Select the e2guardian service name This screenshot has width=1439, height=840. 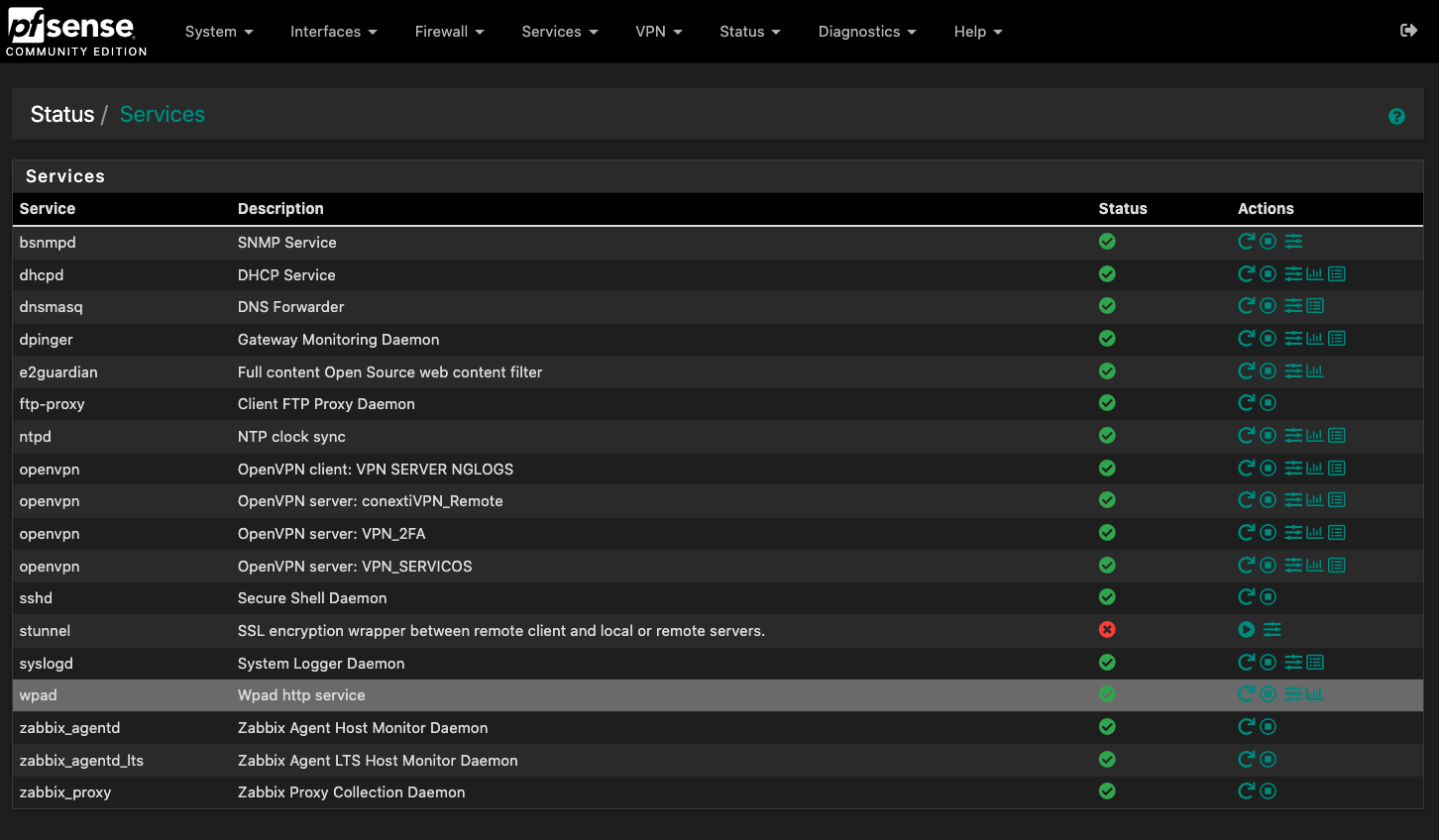(58, 372)
